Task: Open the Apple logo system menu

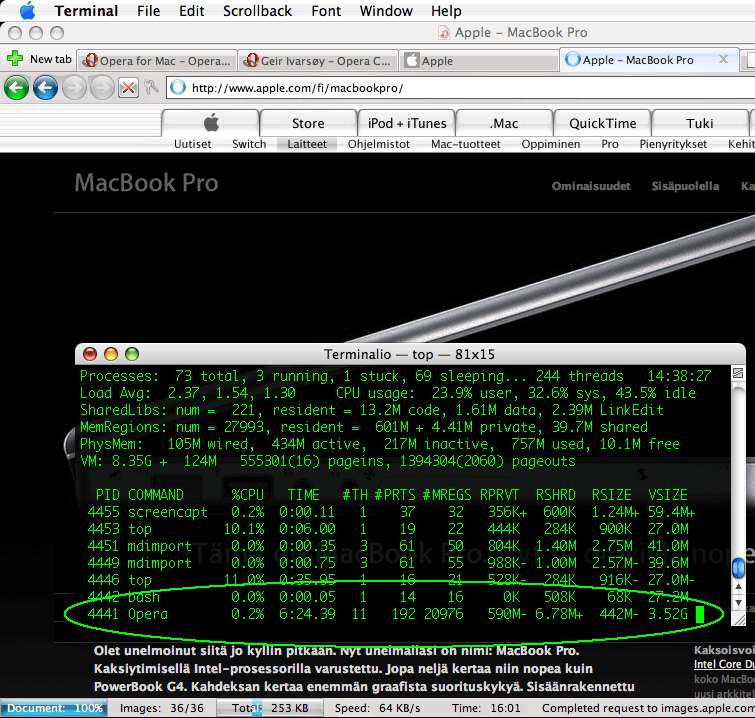Action: click(x=26, y=12)
